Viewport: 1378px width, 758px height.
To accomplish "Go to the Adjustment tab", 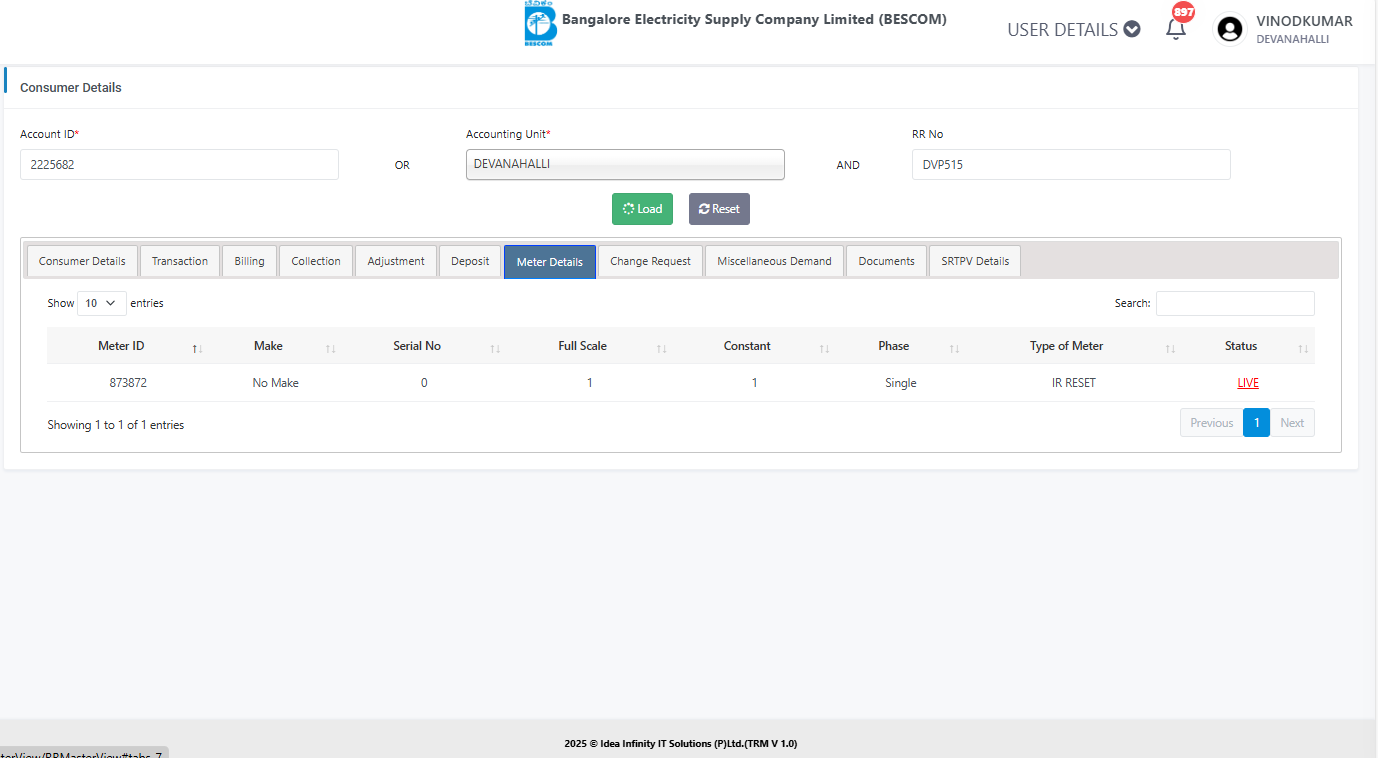I will pyautogui.click(x=396, y=261).
